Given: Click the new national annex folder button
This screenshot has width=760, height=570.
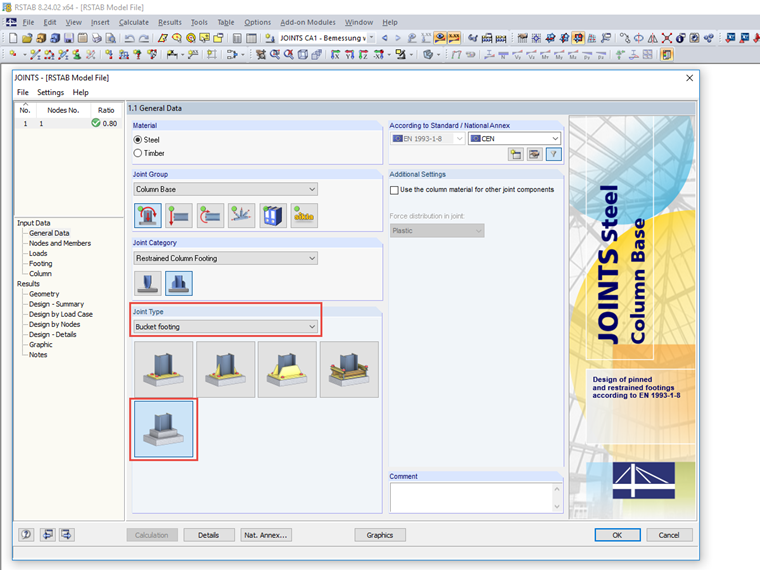Looking at the screenshot, I should point(516,155).
